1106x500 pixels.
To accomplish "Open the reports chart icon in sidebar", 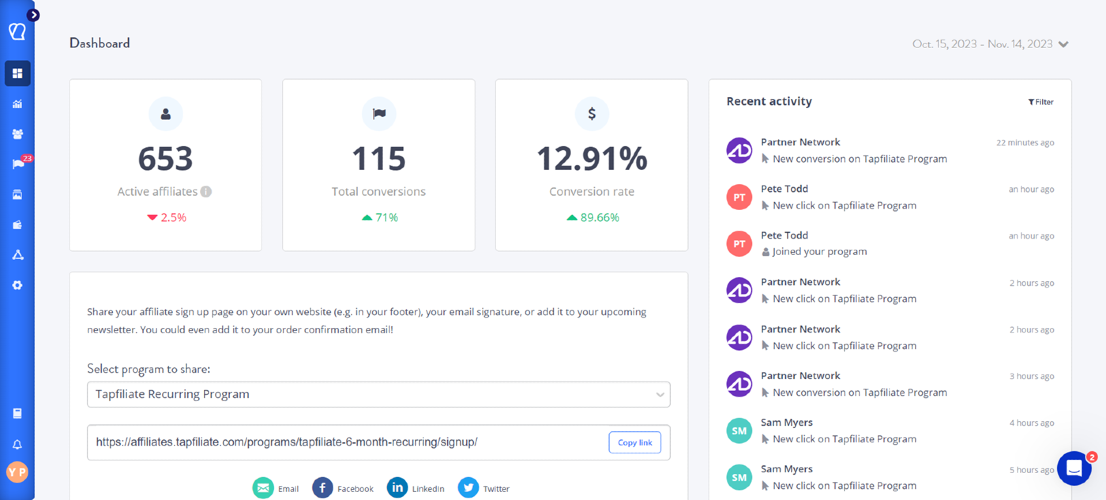I will click(18, 104).
